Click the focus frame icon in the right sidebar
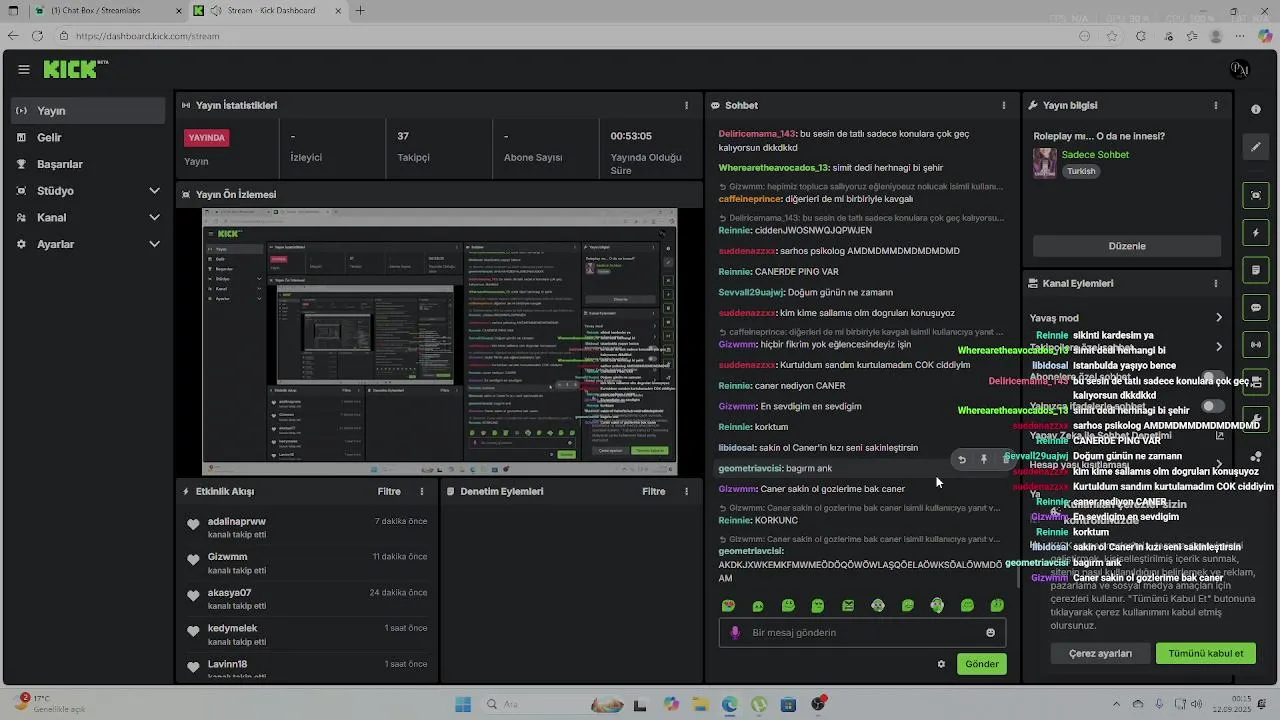 (x=1256, y=195)
